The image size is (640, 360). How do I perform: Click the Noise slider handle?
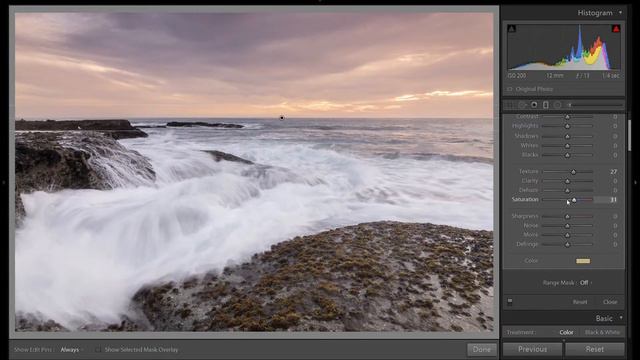[x=567, y=226]
